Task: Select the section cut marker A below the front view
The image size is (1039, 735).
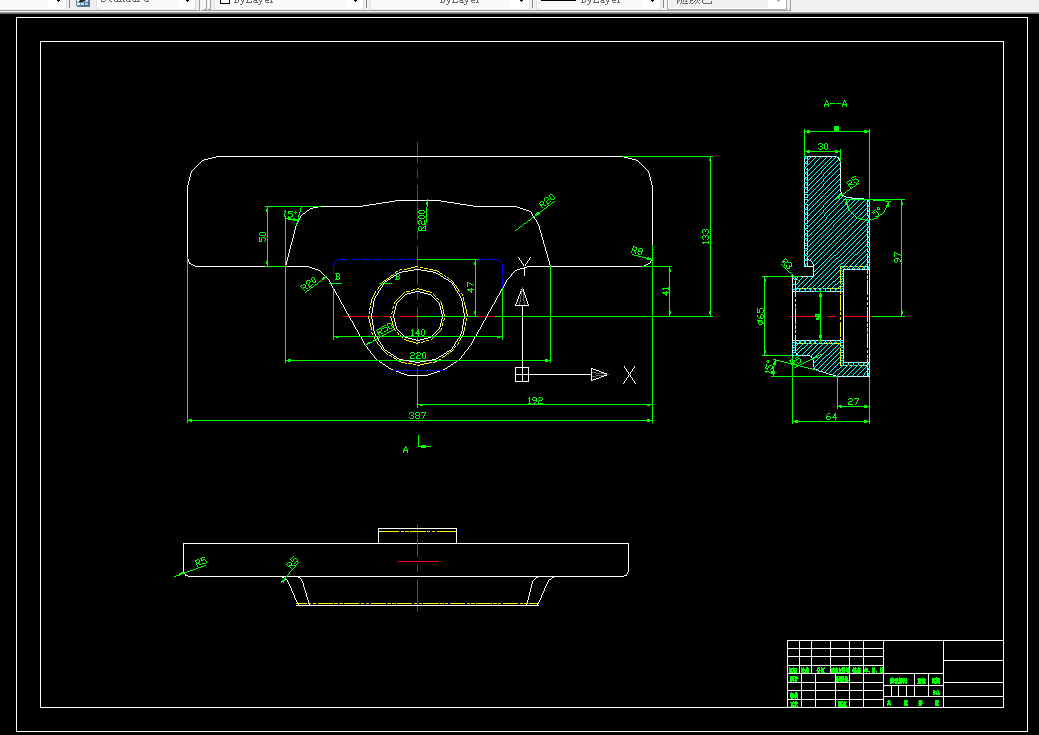Action: (406, 450)
